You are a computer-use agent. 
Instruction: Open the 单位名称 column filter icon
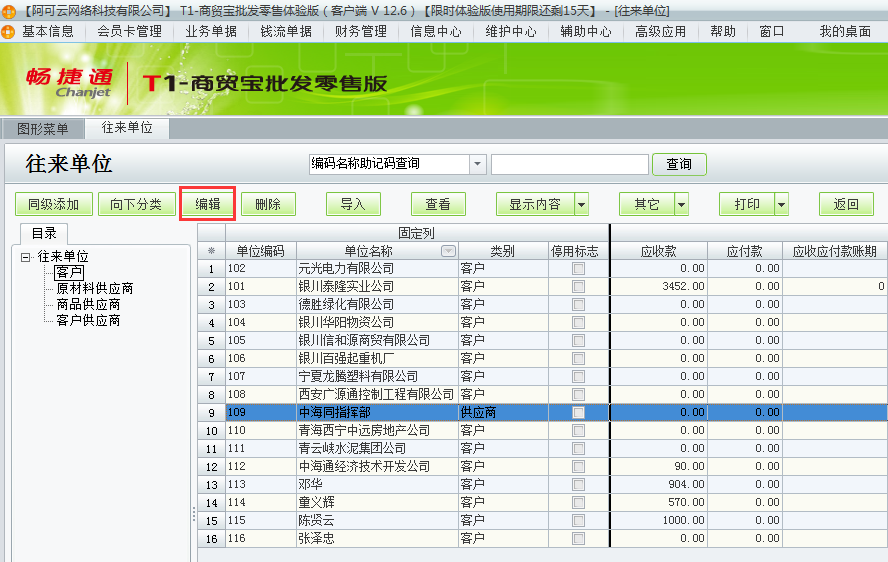[x=448, y=251]
